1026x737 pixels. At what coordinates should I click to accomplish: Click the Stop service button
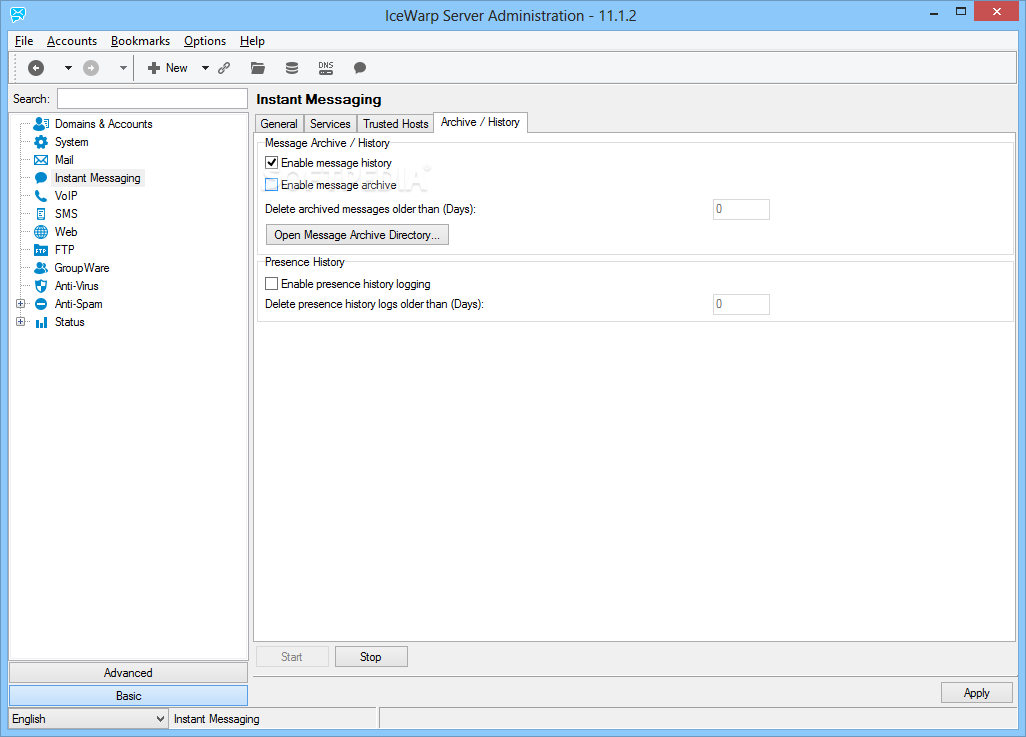pos(371,656)
